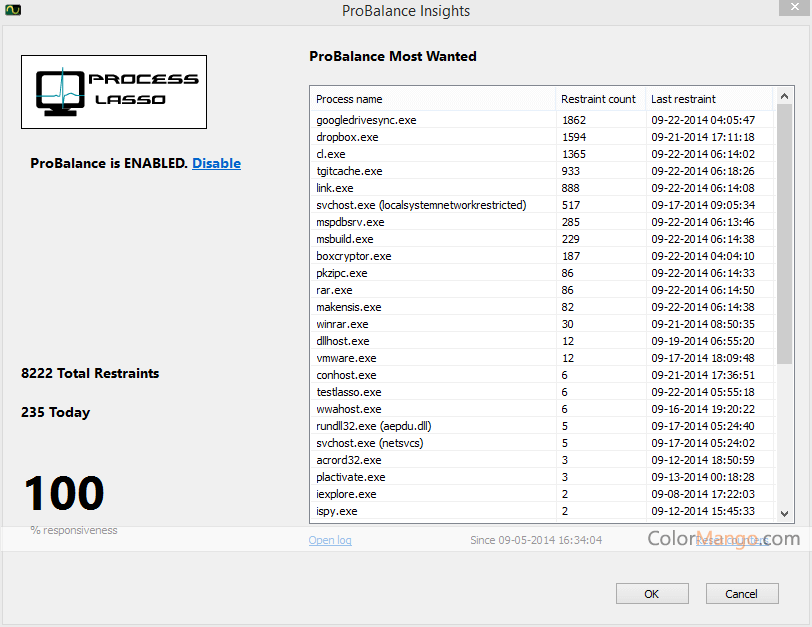
Task: Open the log using the Open log link
Action: click(330, 540)
